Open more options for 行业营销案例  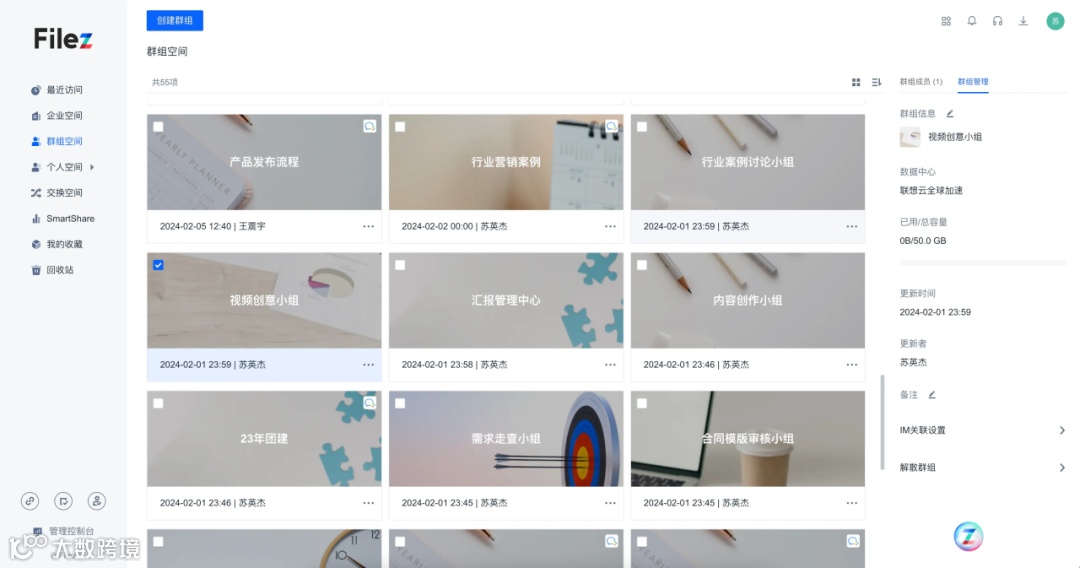coord(610,227)
